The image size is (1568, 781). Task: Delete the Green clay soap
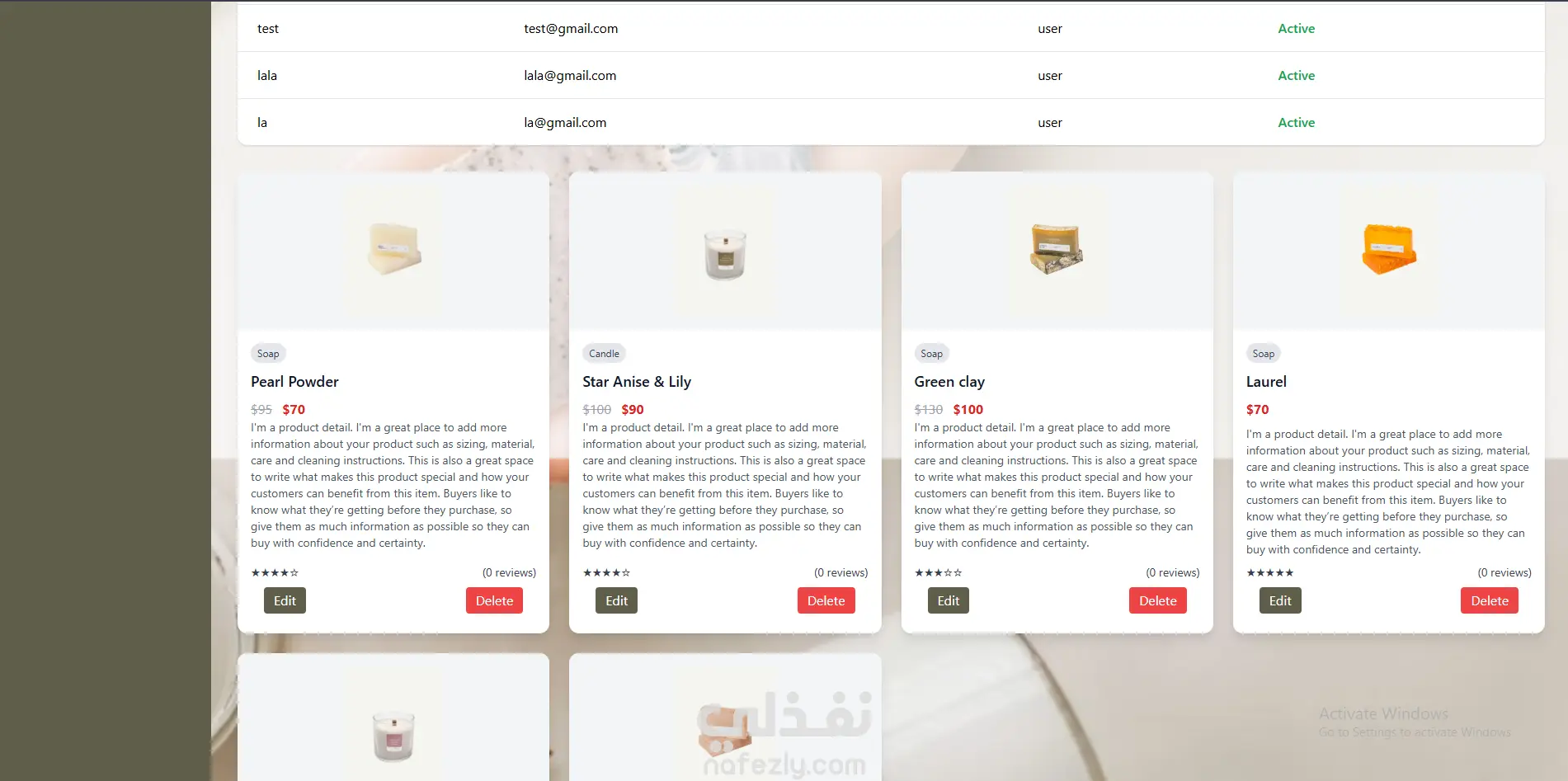click(1157, 600)
